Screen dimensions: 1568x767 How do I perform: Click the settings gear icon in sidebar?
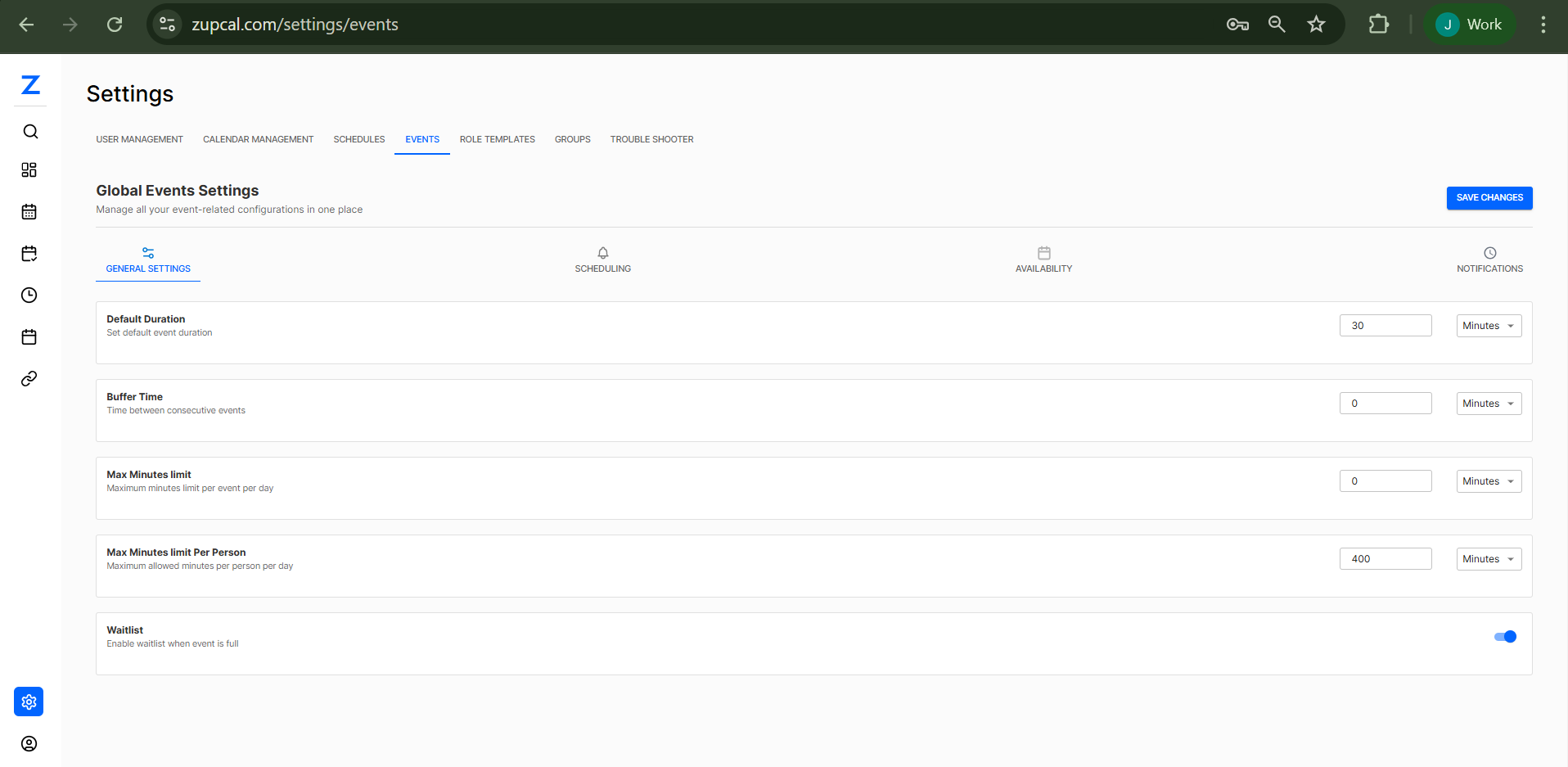point(29,702)
